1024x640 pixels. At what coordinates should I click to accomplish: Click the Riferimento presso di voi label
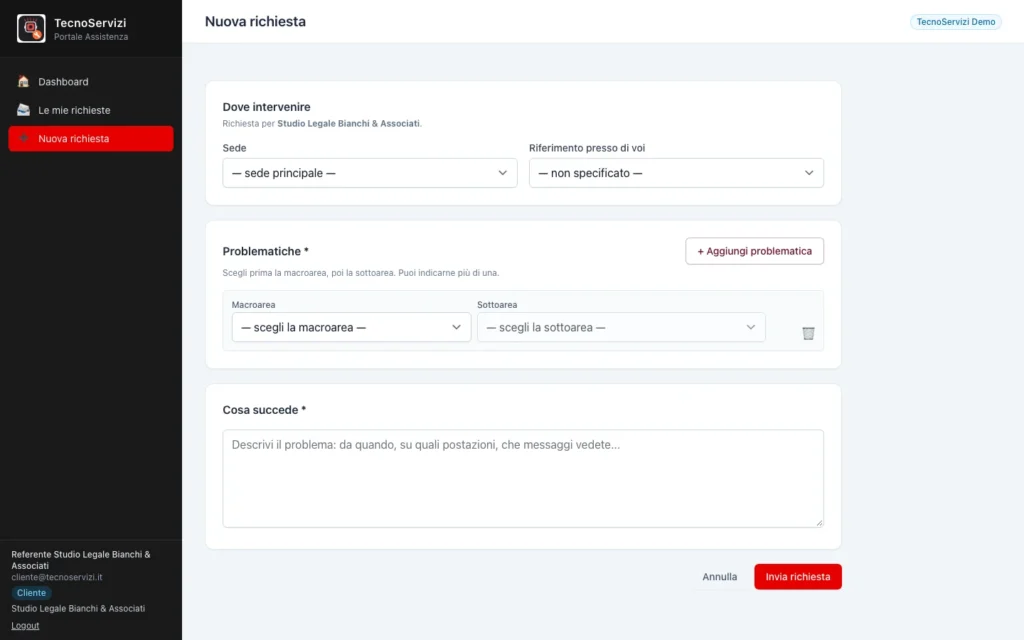pyautogui.click(x=587, y=148)
